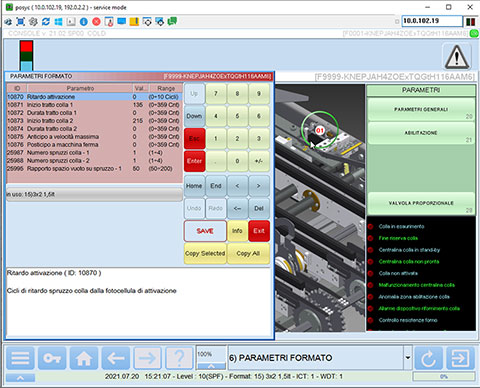The width and height of the screenshot is (480, 388).
Task: Expand the zoom 100% up-chevron control
Action: (211, 366)
